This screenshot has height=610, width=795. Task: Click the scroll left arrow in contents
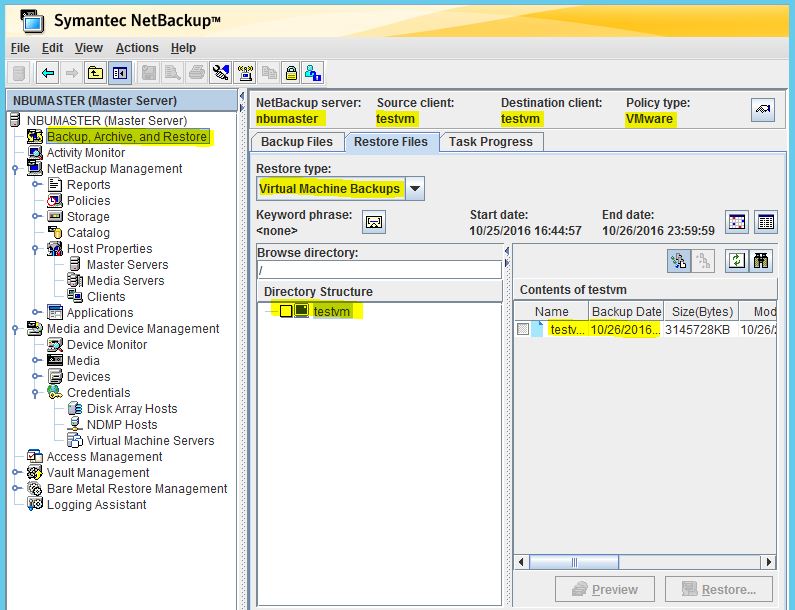[521, 562]
